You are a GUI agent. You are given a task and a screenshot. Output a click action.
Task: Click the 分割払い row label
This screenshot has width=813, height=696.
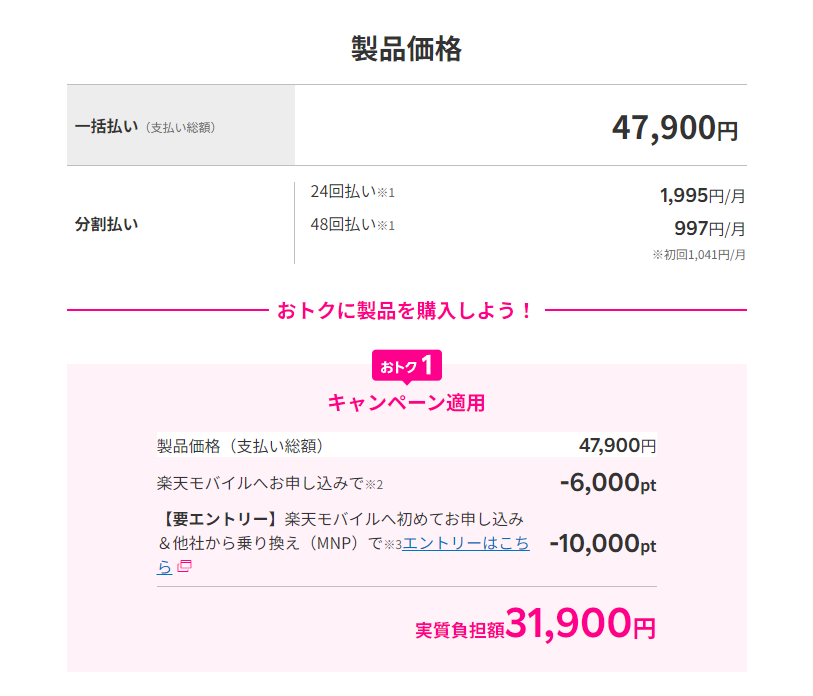point(106,224)
